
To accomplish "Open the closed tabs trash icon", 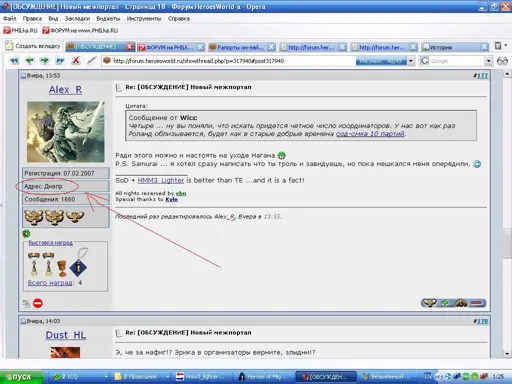I will coord(498,46).
